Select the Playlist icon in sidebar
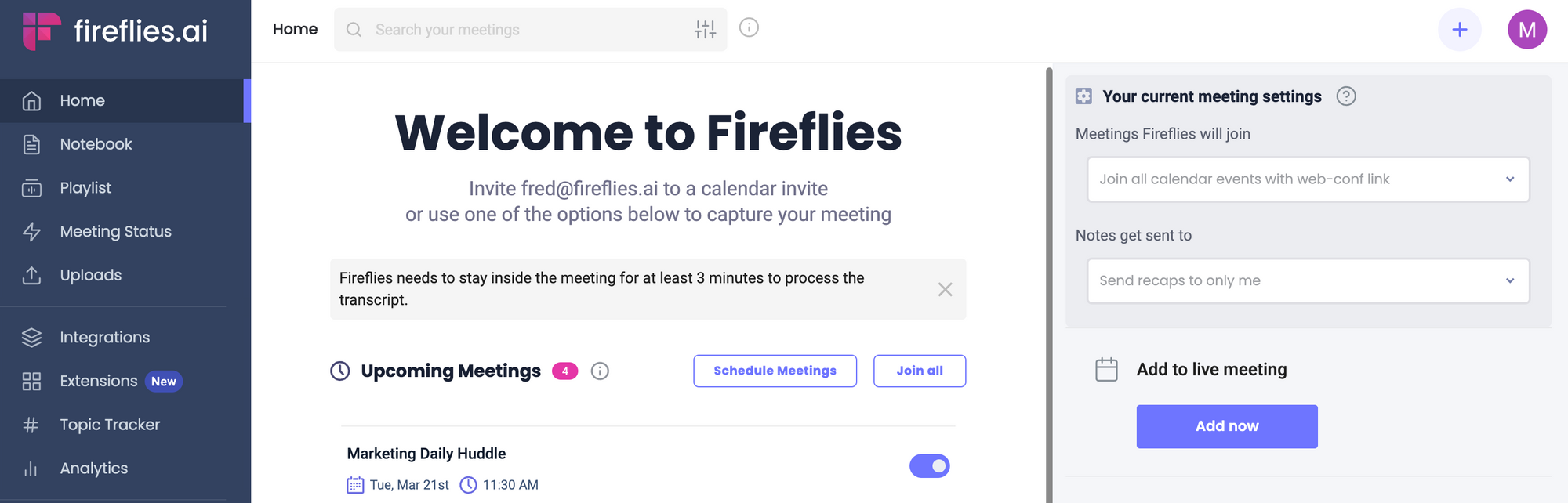Screen dimensions: 1568x503 click(x=31, y=188)
